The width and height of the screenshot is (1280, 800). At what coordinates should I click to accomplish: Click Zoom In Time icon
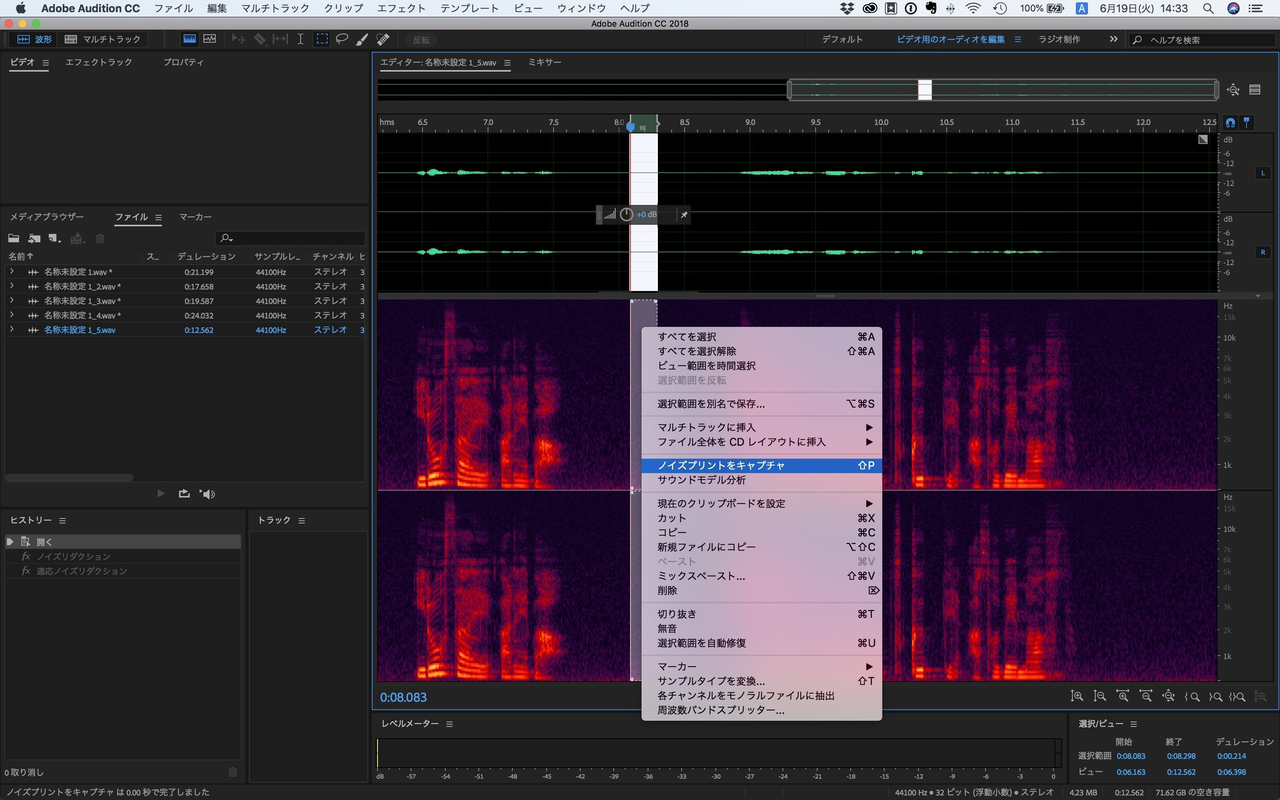point(1123,695)
